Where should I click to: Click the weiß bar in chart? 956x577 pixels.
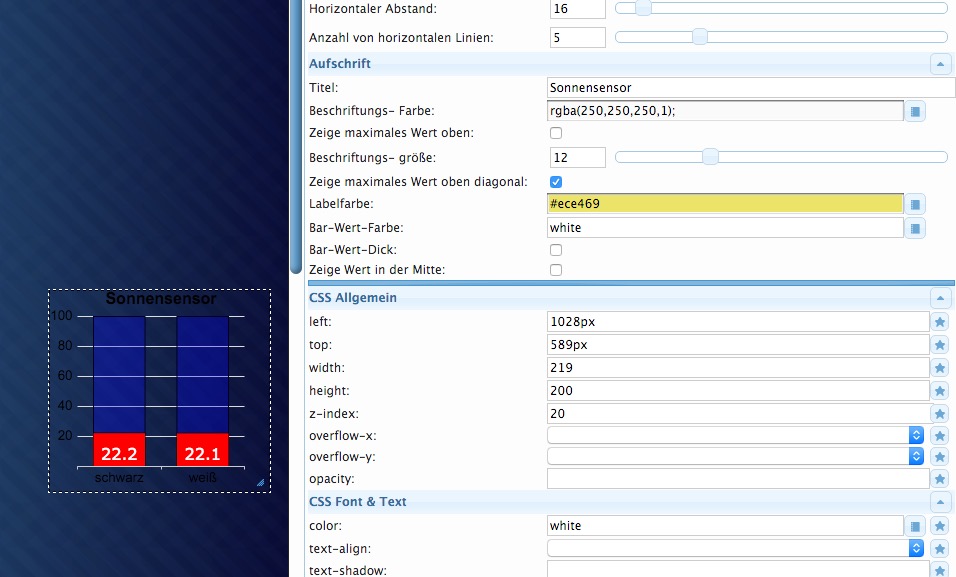[x=202, y=391]
